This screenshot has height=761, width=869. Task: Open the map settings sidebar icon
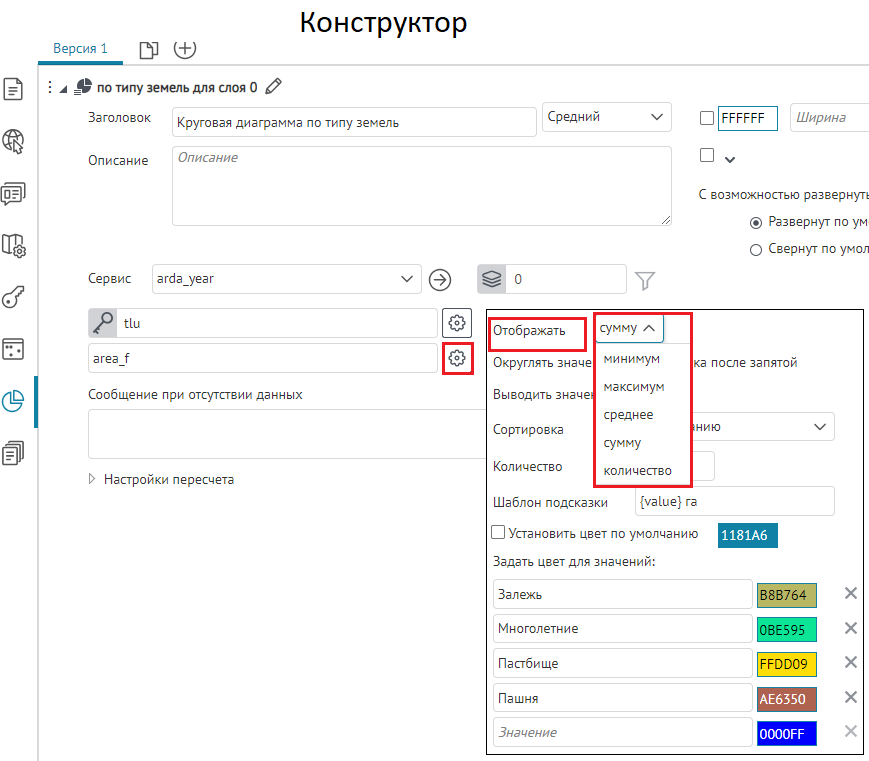tap(14, 245)
